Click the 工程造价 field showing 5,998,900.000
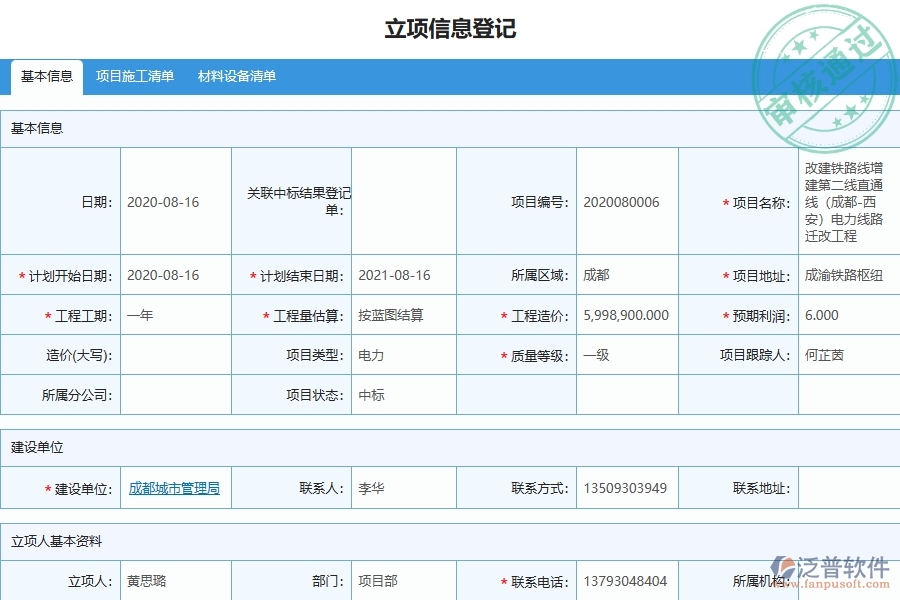The width and height of the screenshot is (900, 600). 626,314
